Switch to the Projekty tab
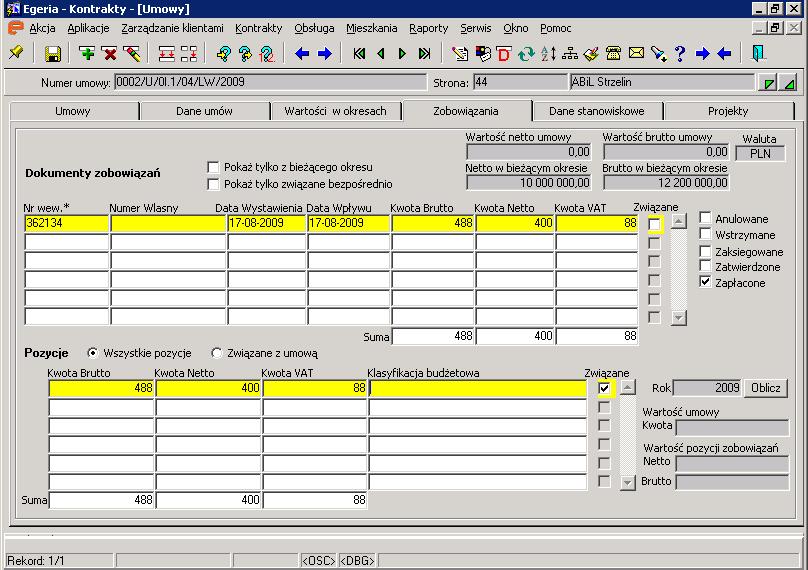Screen dimensions: 808x570 pyautogui.click(x=728, y=111)
